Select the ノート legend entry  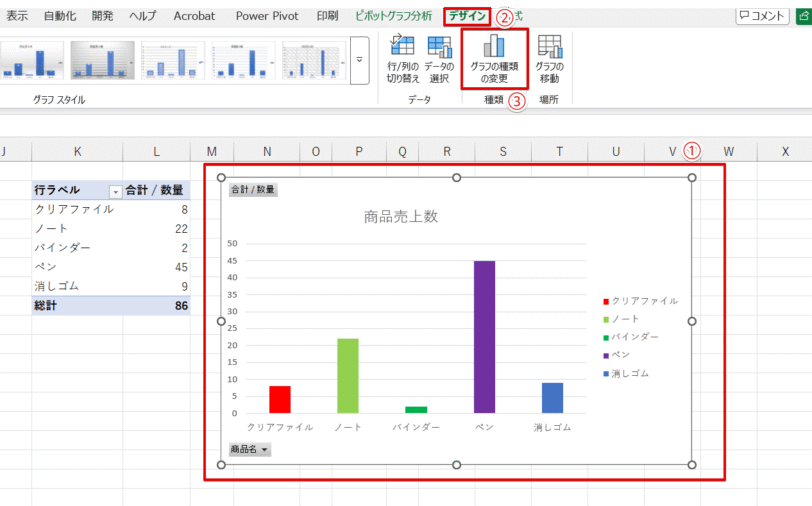pyautogui.click(x=621, y=319)
